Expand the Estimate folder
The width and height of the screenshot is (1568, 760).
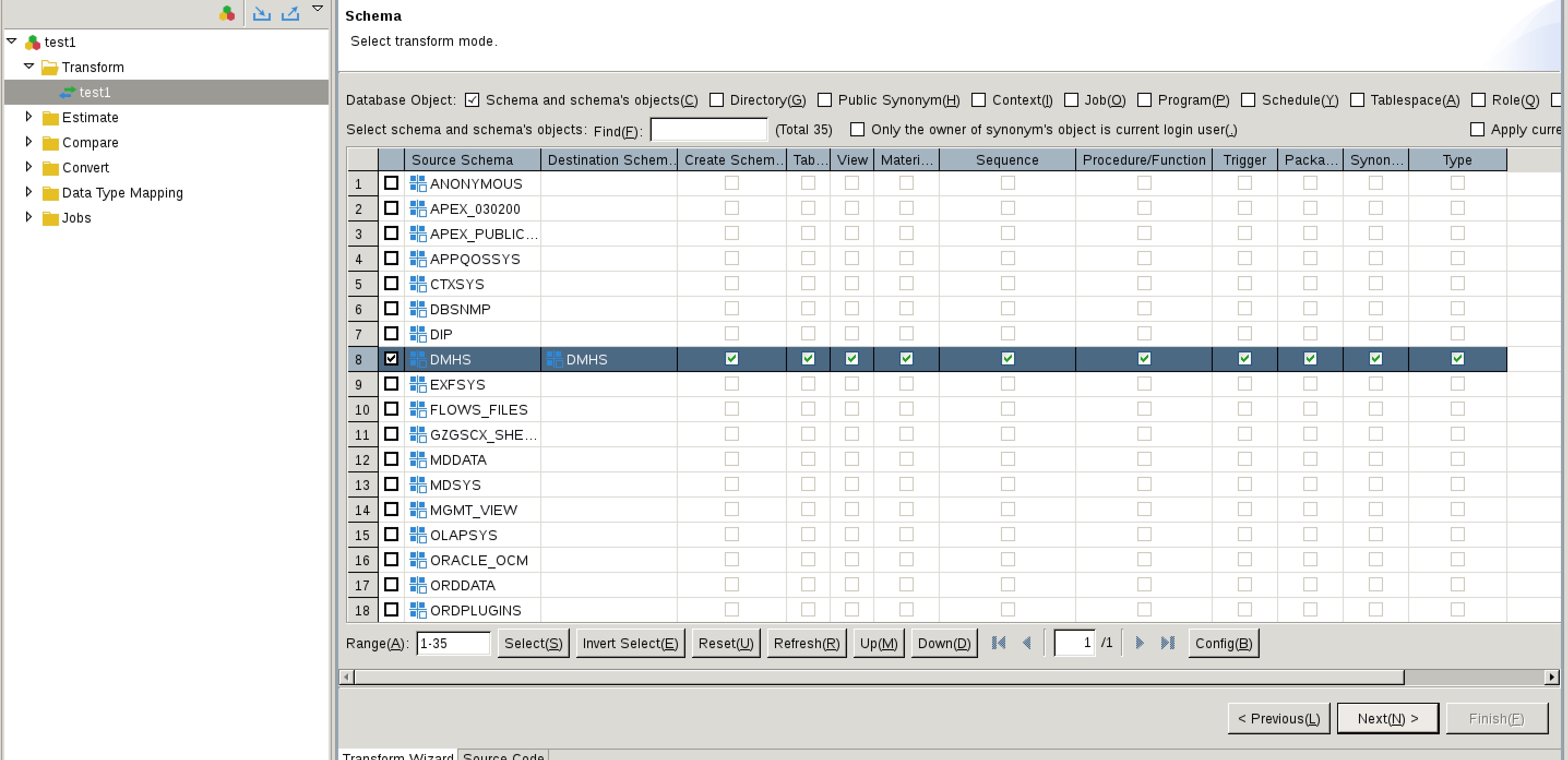coord(28,117)
